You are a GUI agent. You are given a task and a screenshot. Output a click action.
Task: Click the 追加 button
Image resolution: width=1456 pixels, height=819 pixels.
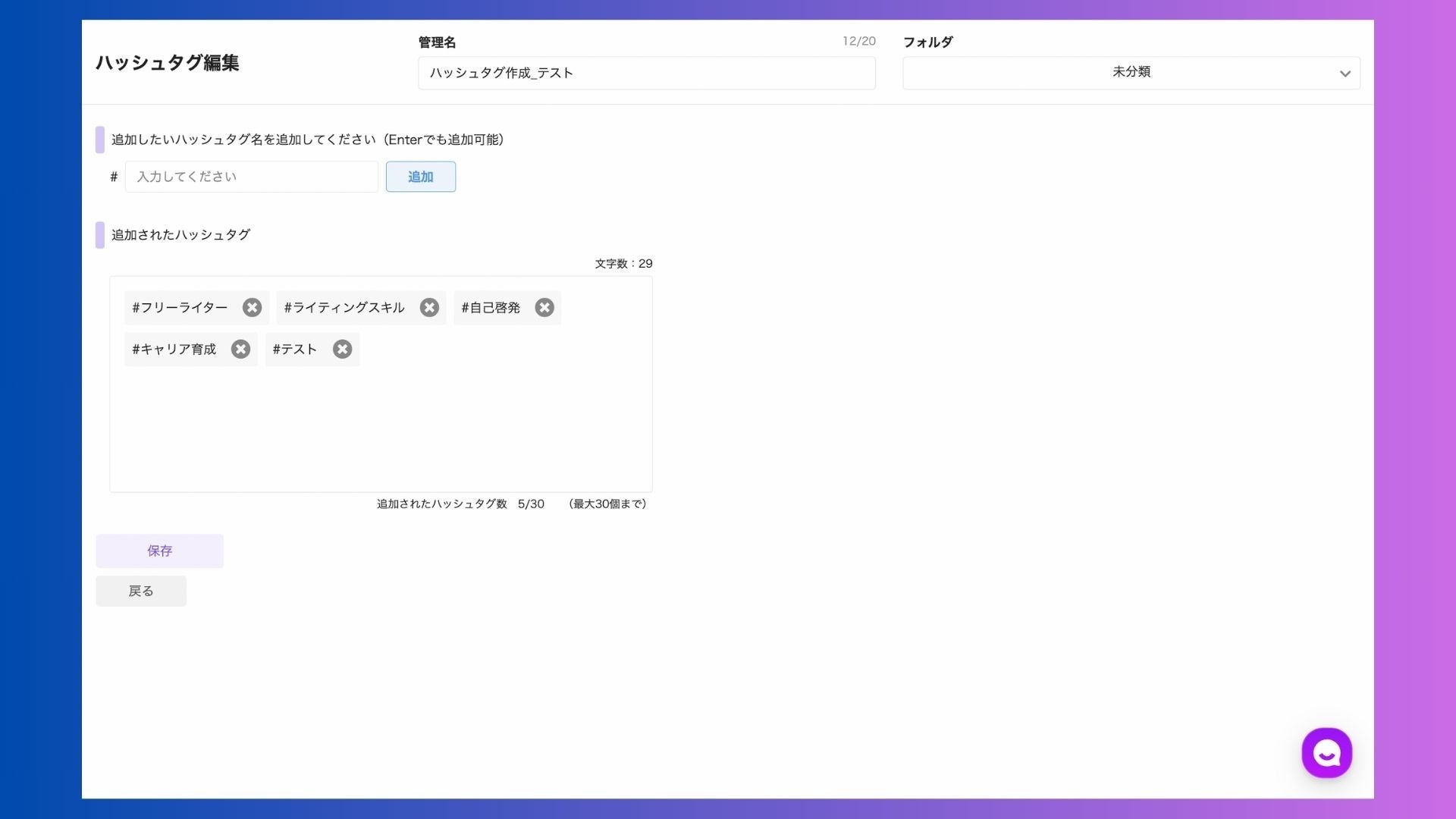[420, 177]
